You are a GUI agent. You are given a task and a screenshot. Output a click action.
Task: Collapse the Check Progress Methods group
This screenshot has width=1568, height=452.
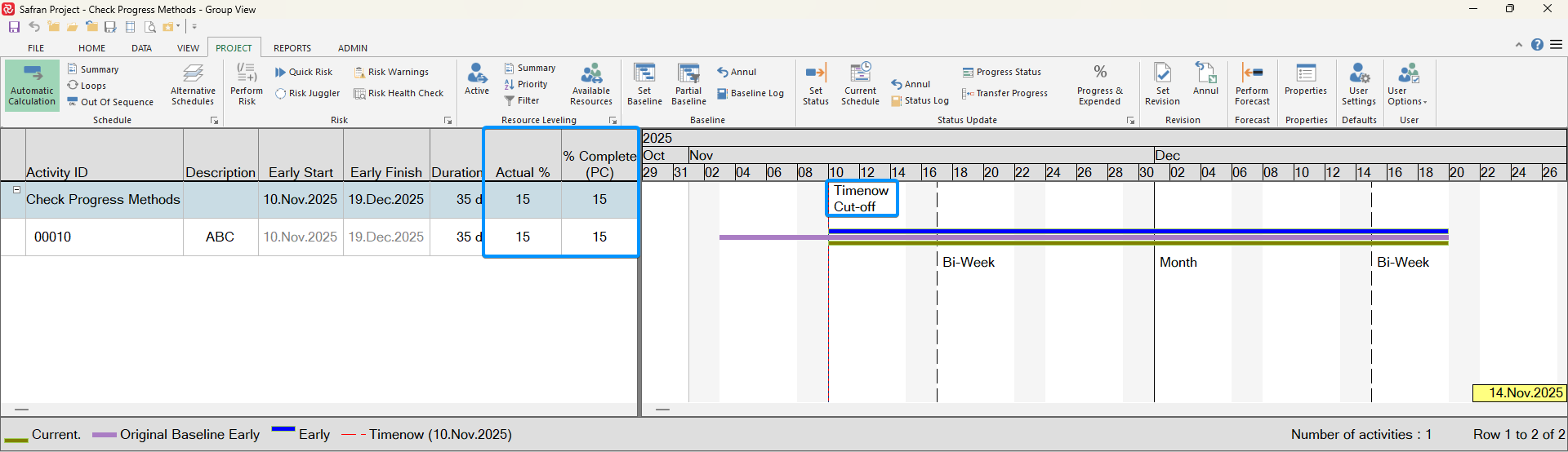click(x=16, y=190)
